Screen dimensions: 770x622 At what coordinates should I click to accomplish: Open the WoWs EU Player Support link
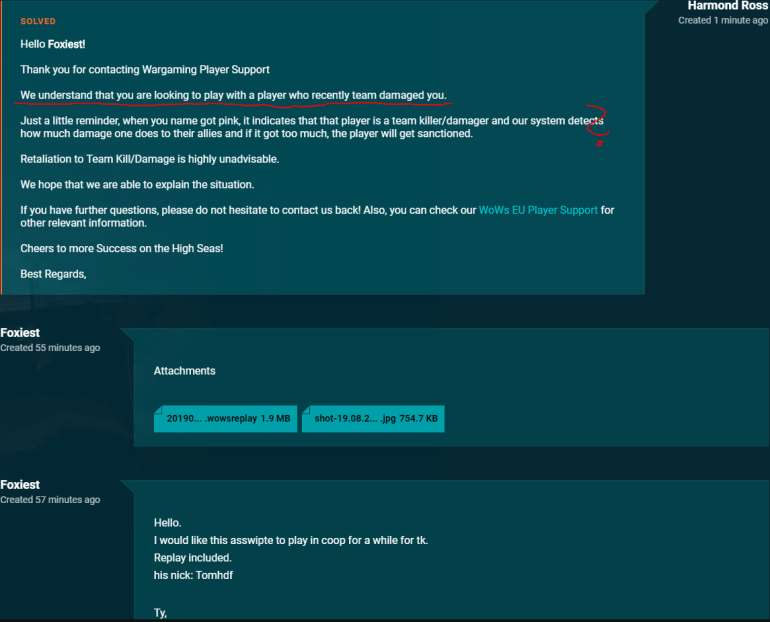point(538,210)
